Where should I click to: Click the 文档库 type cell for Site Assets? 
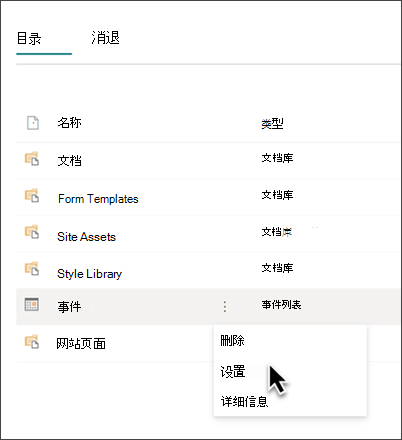(x=277, y=231)
